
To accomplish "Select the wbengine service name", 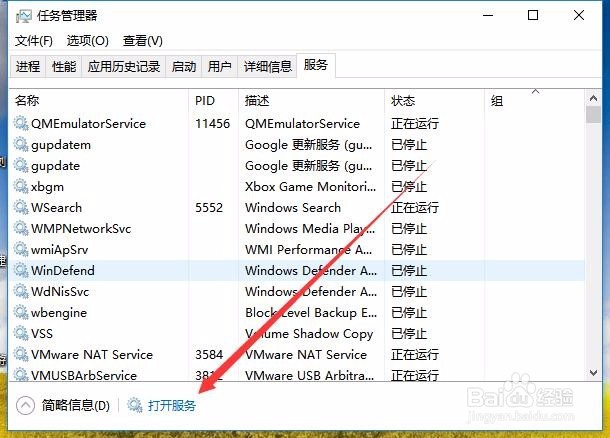I will point(59,313).
